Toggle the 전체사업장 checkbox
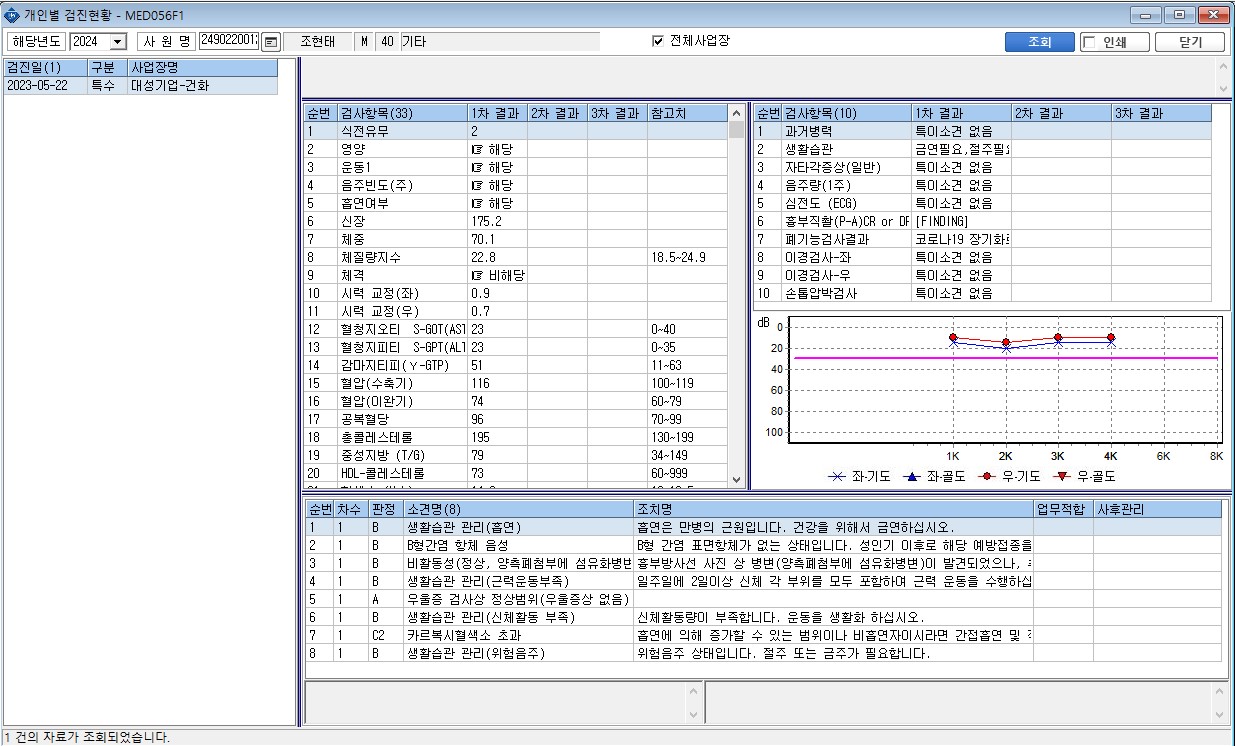The image size is (1235, 746). coord(658,41)
